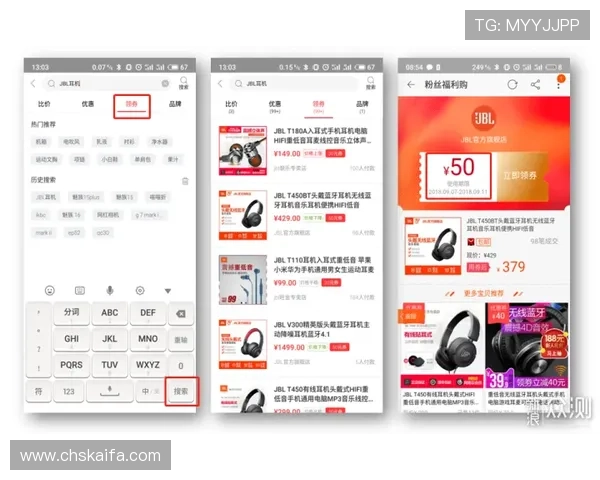Collapse keyboard with the down triangle icon
The width and height of the screenshot is (600, 480).
click(168, 290)
